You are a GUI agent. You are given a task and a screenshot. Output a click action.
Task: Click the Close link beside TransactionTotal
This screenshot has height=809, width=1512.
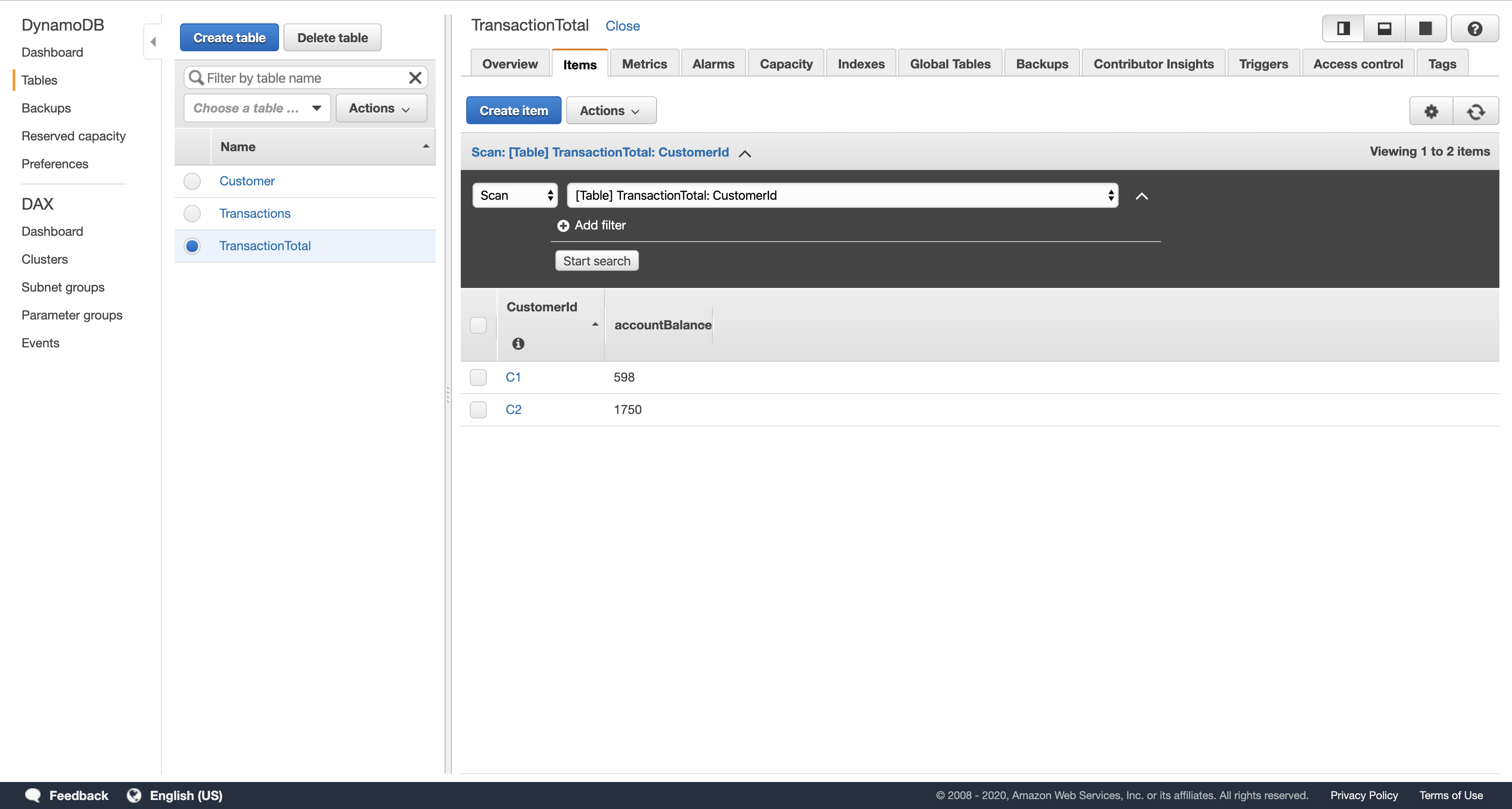tap(622, 26)
